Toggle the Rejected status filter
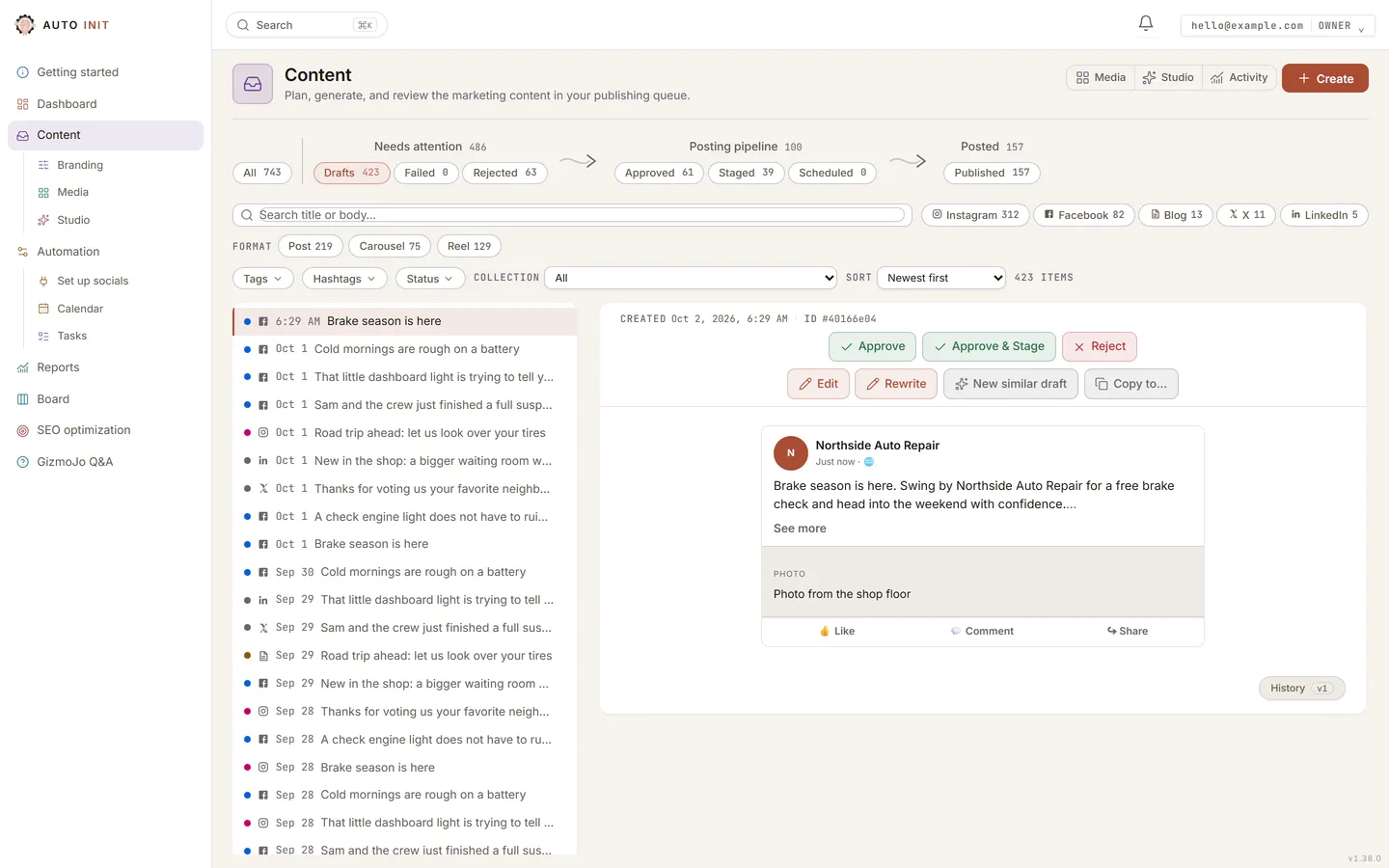The image size is (1389, 868). [x=504, y=173]
